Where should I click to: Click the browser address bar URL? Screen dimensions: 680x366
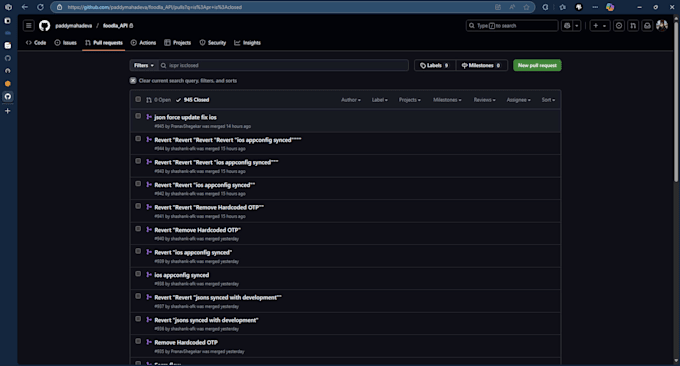click(x=154, y=7)
